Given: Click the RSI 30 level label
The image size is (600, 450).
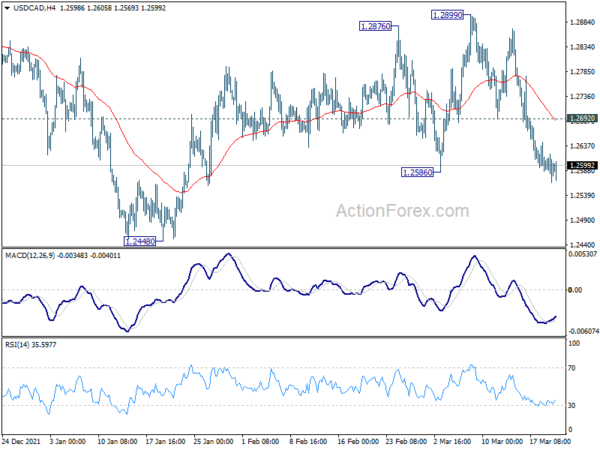Looking at the screenshot, I should click(572, 405).
